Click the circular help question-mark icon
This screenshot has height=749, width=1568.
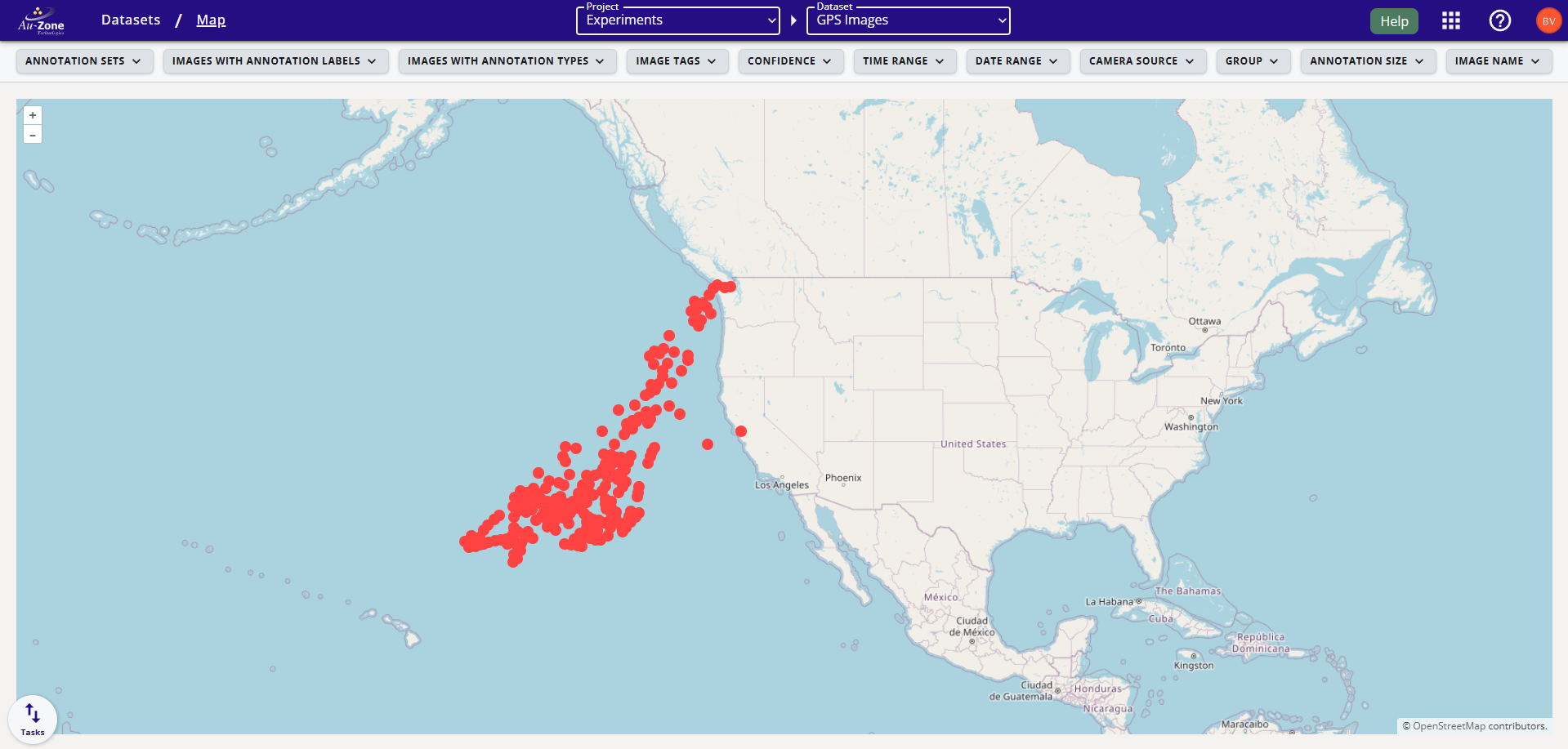(x=1500, y=20)
